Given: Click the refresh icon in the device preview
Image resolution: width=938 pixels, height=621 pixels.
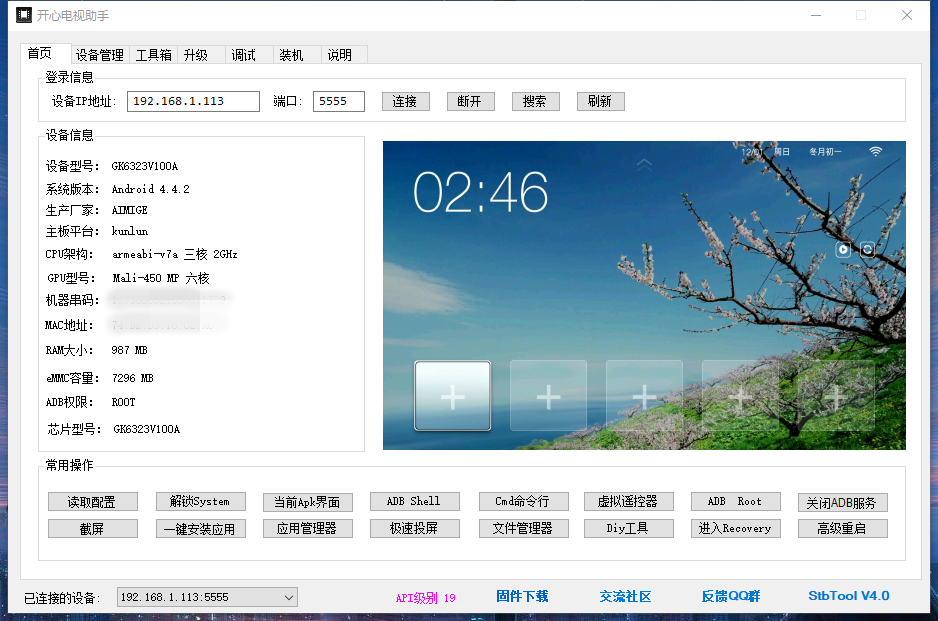Looking at the screenshot, I should coord(867,250).
